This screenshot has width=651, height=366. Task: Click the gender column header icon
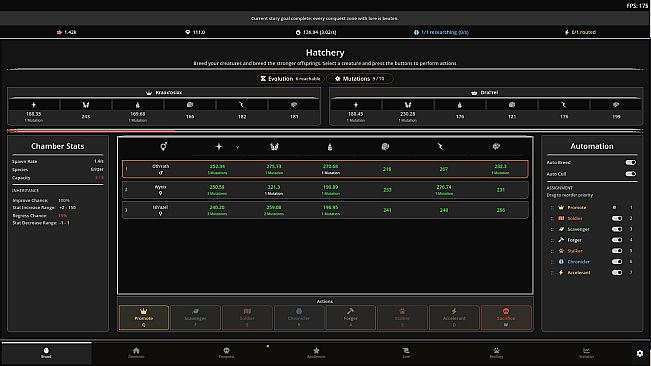pyautogui.click(x=164, y=146)
